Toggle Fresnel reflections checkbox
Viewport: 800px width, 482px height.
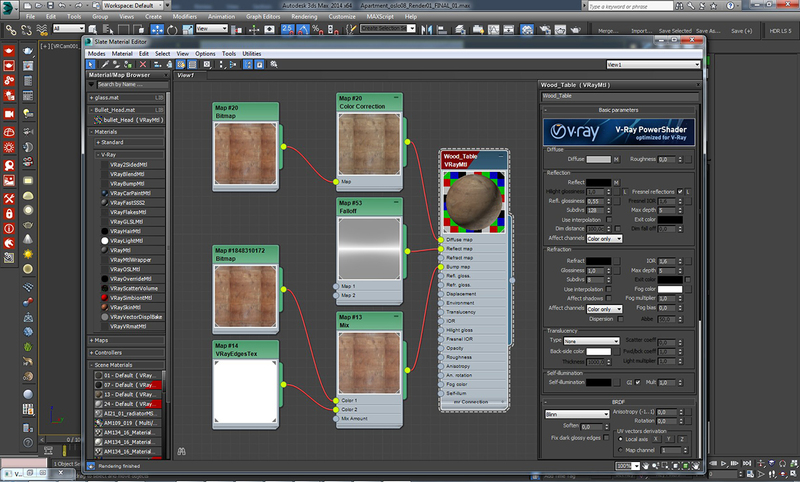coord(680,191)
